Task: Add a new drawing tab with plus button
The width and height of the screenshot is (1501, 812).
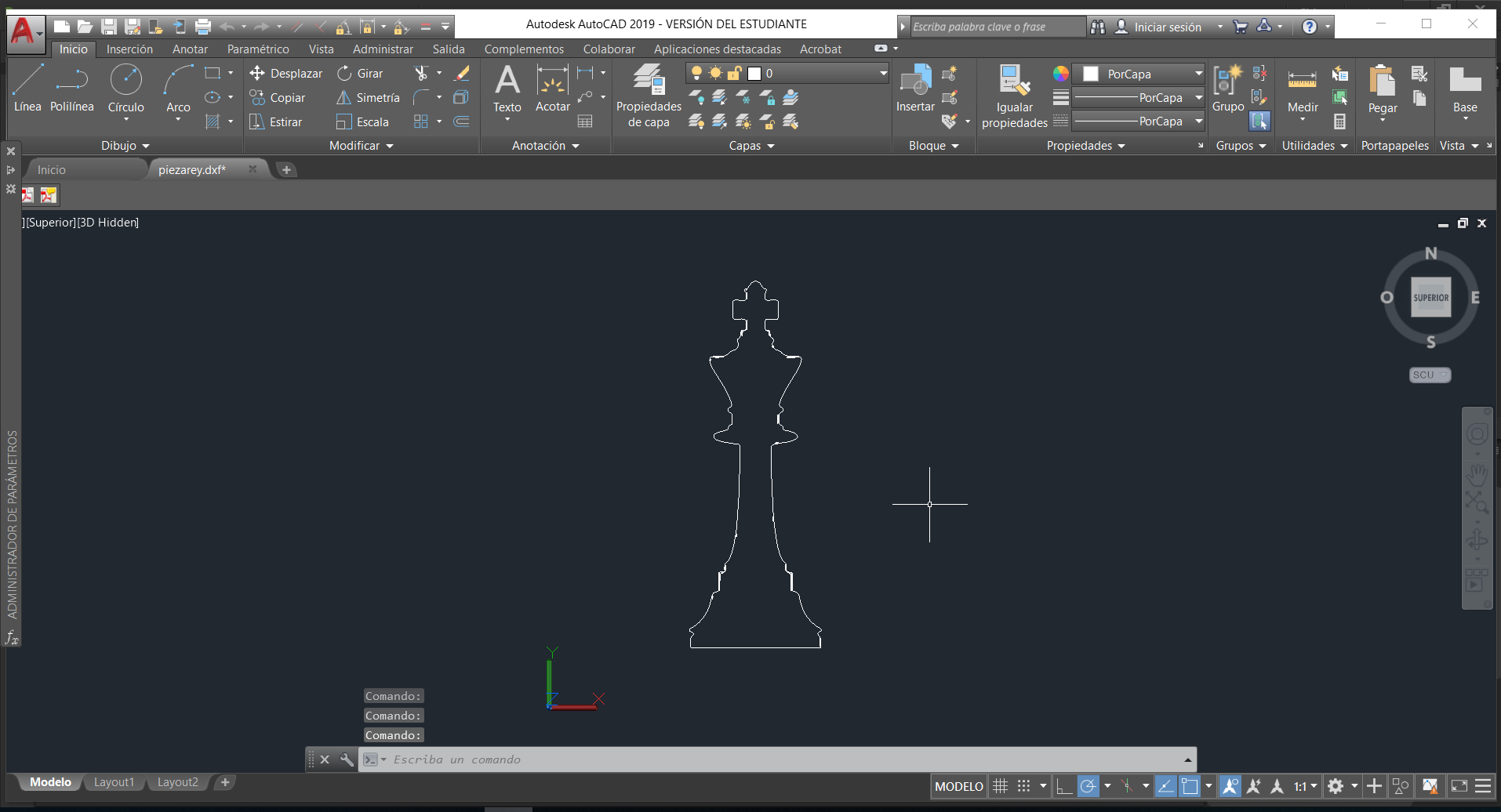Action: (286, 169)
